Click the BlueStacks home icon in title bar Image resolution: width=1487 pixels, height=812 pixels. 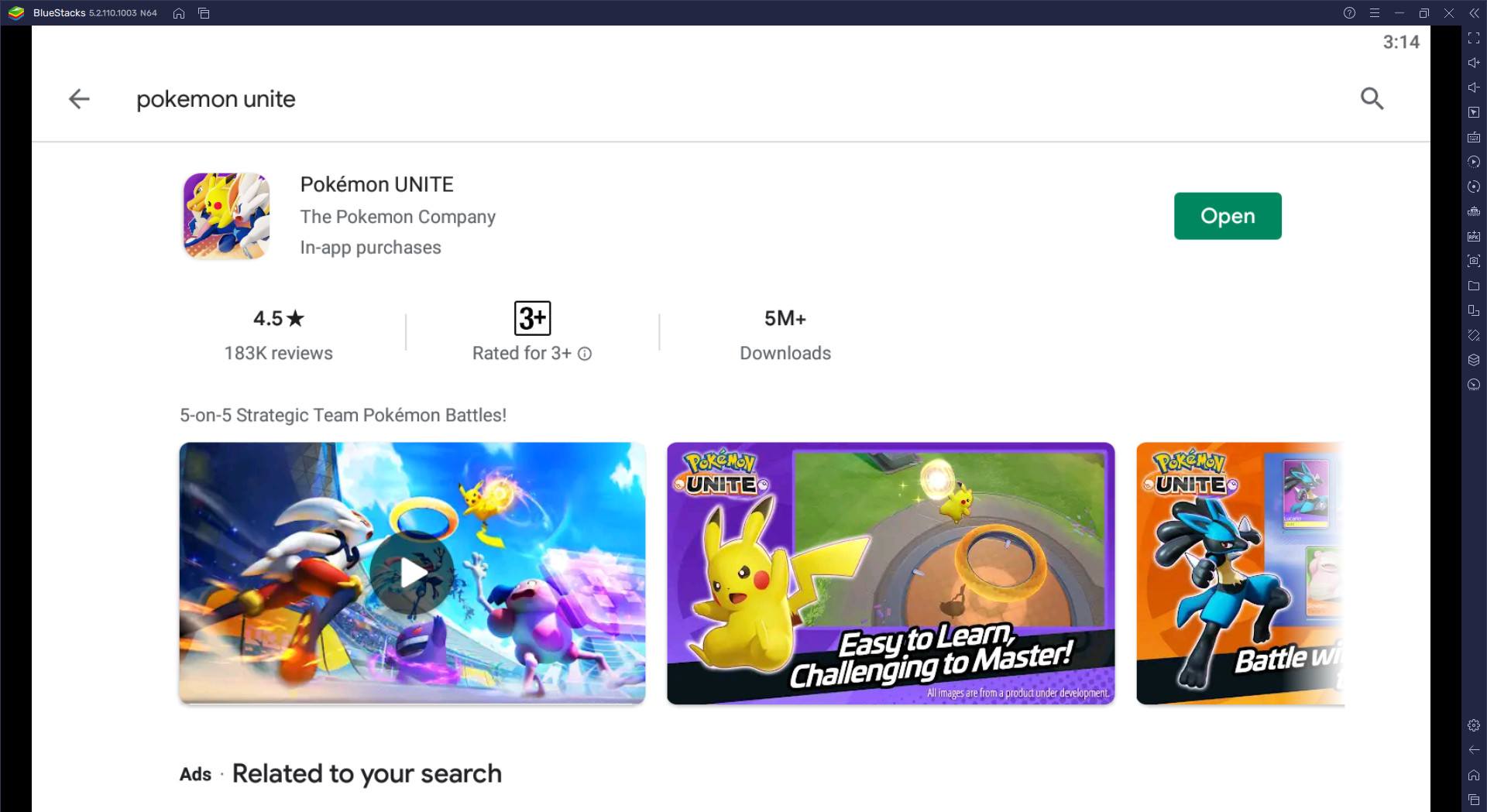[x=179, y=13]
